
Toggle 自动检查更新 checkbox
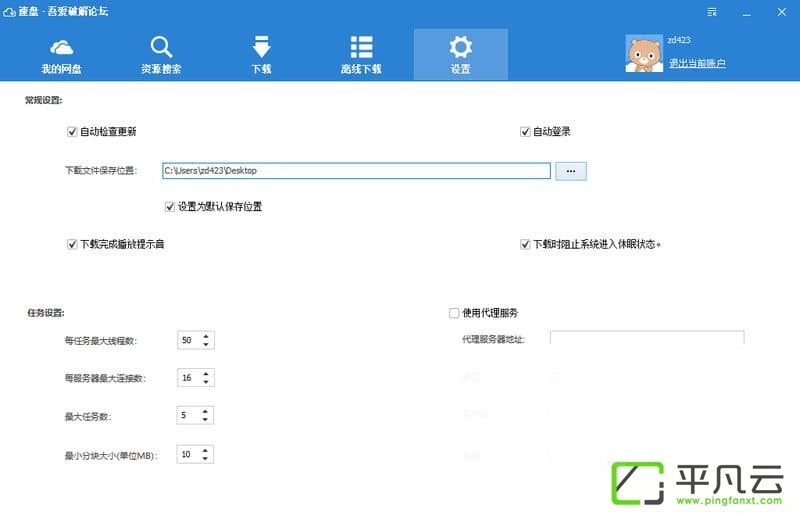pos(72,132)
